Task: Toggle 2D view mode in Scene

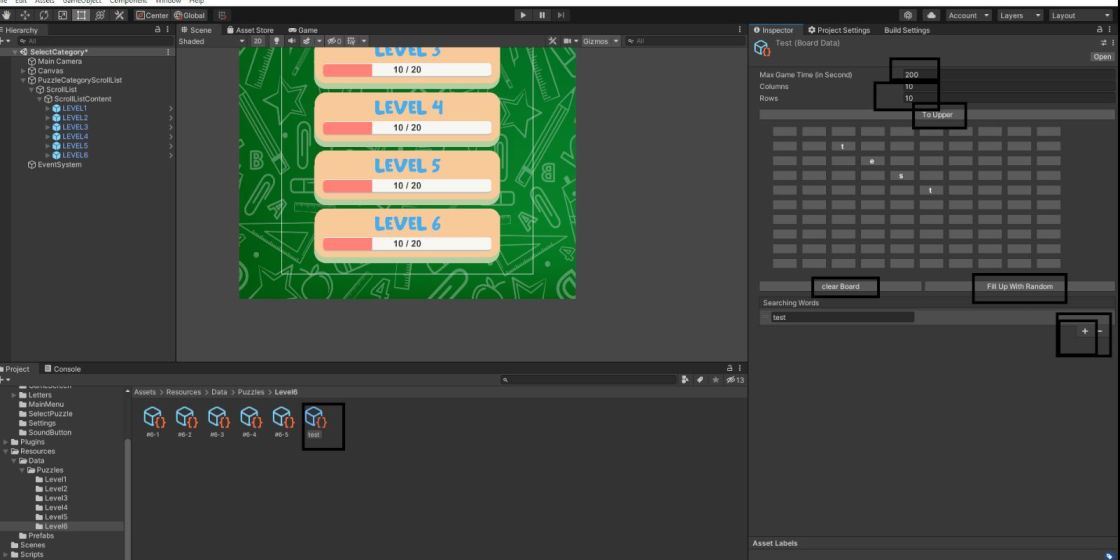Action: tap(259, 41)
